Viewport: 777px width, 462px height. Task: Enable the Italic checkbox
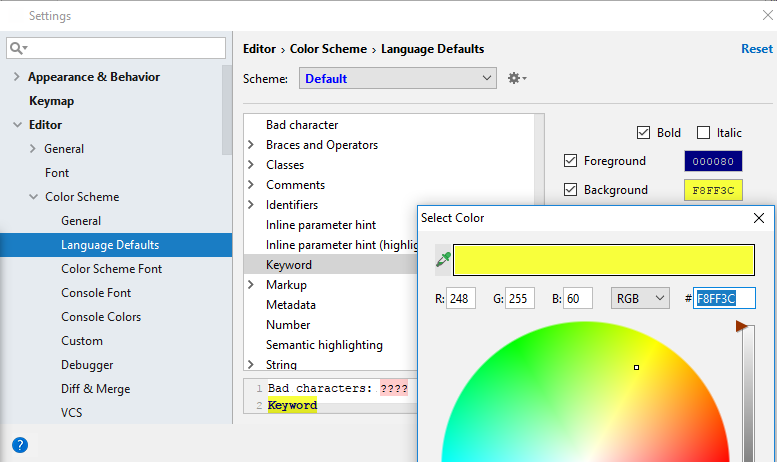pyautogui.click(x=703, y=133)
